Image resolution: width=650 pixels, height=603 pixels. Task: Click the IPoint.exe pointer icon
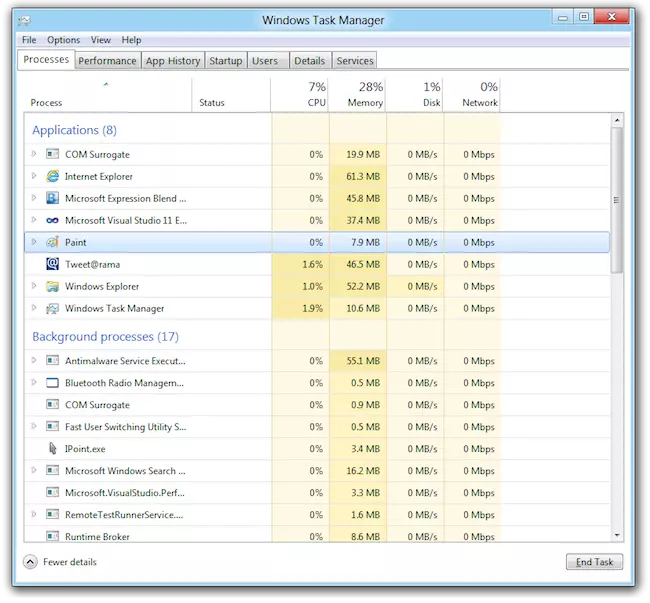click(53, 448)
